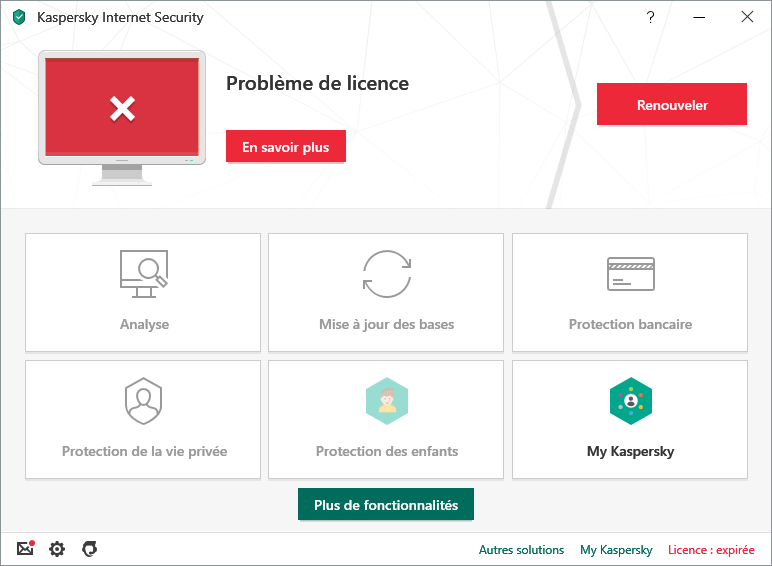
Task: Click the Problème de licence heading
Action: coord(317,83)
